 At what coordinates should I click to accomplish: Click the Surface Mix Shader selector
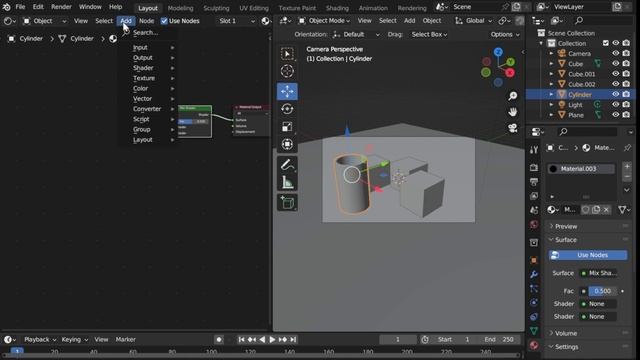point(599,273)
